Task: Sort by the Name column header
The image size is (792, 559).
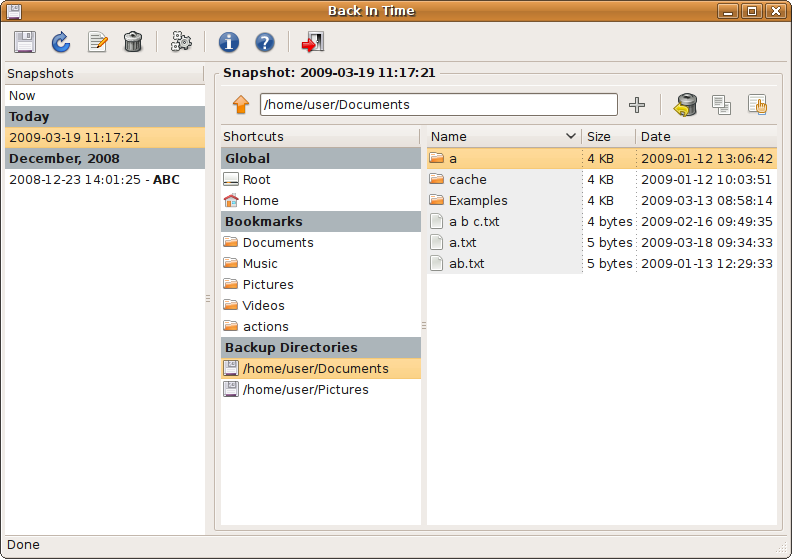Action: tap(504, 136)
